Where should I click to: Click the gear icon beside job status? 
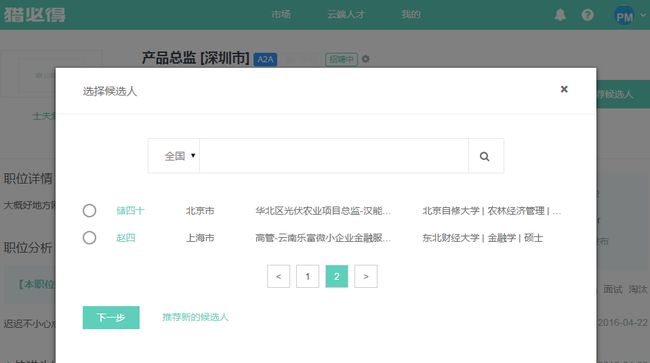(x=365, y=59)
